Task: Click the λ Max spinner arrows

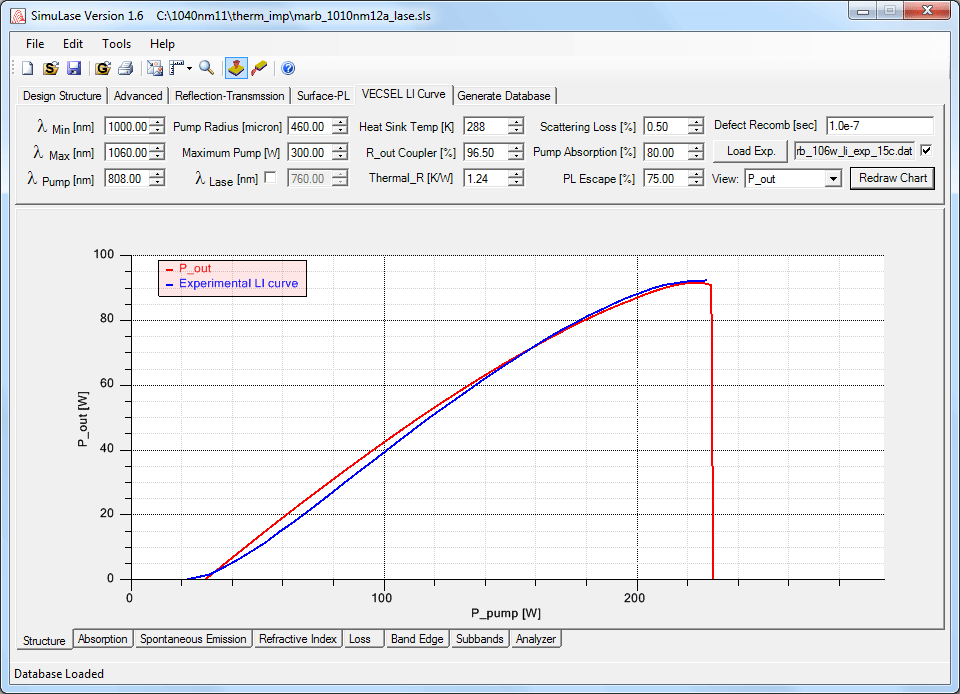Action: click(157, 152)
